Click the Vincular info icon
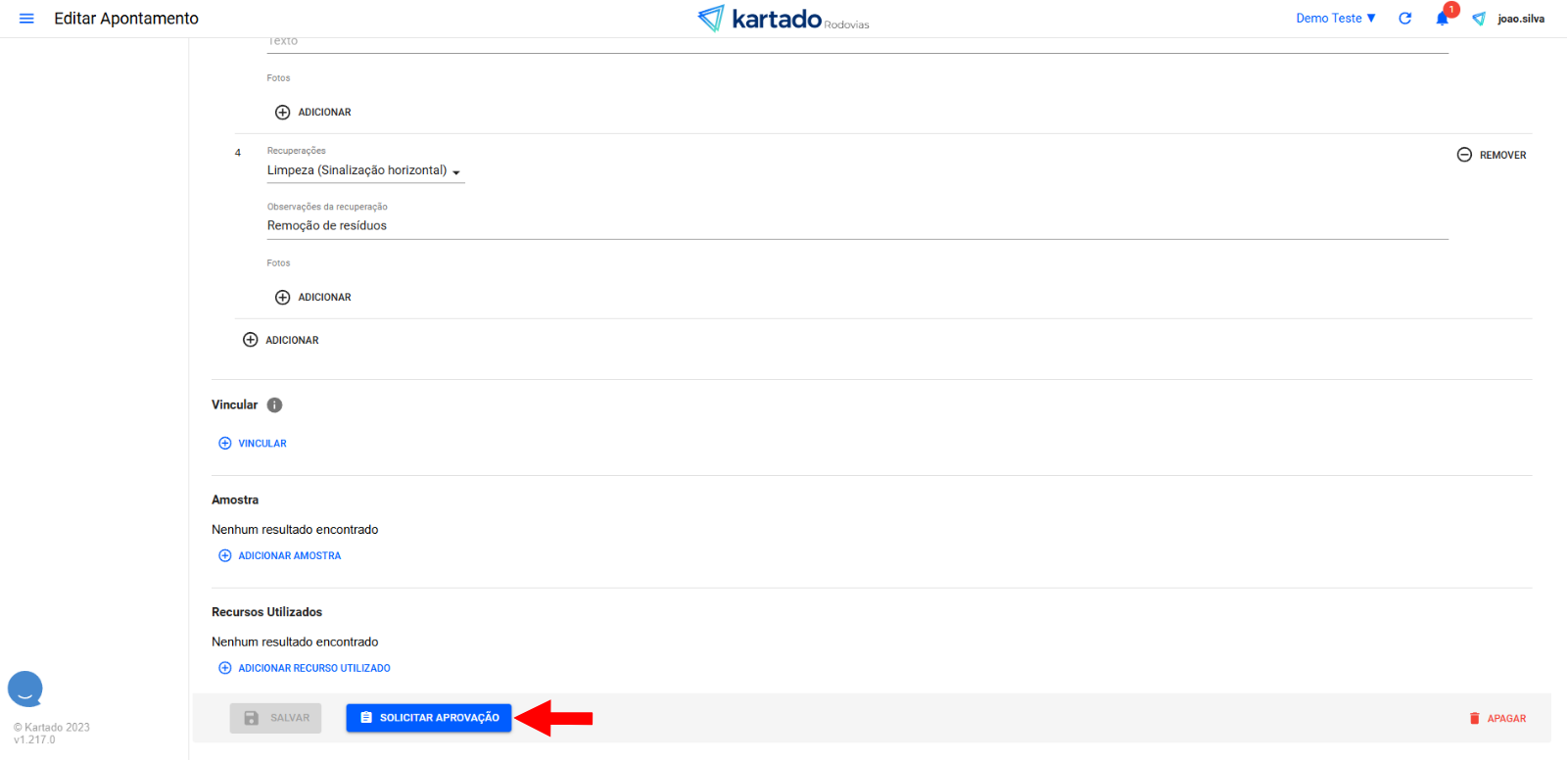The height and width of the screenshot is (761, 1568). click(274, 405)
